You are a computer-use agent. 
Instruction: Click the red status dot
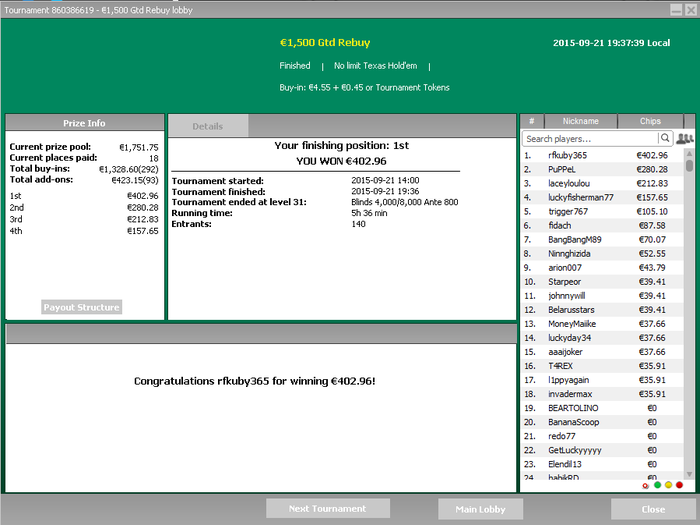679,485
